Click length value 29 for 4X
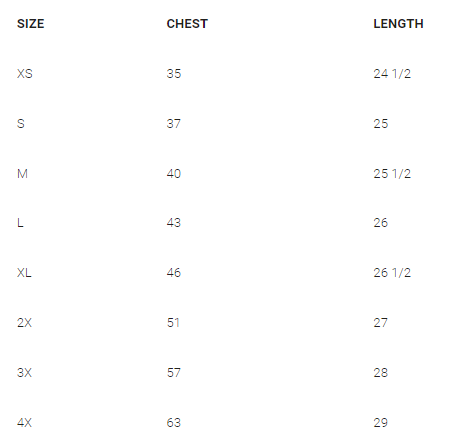456x448 pixels. (380, 423)
